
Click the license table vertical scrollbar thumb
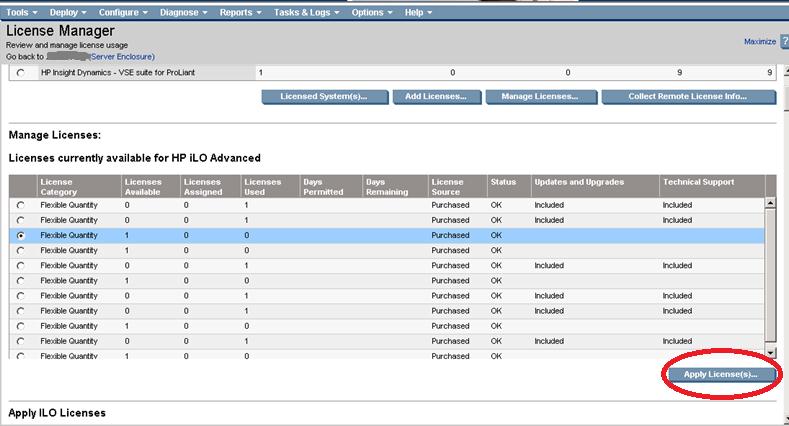pos(770,275)
